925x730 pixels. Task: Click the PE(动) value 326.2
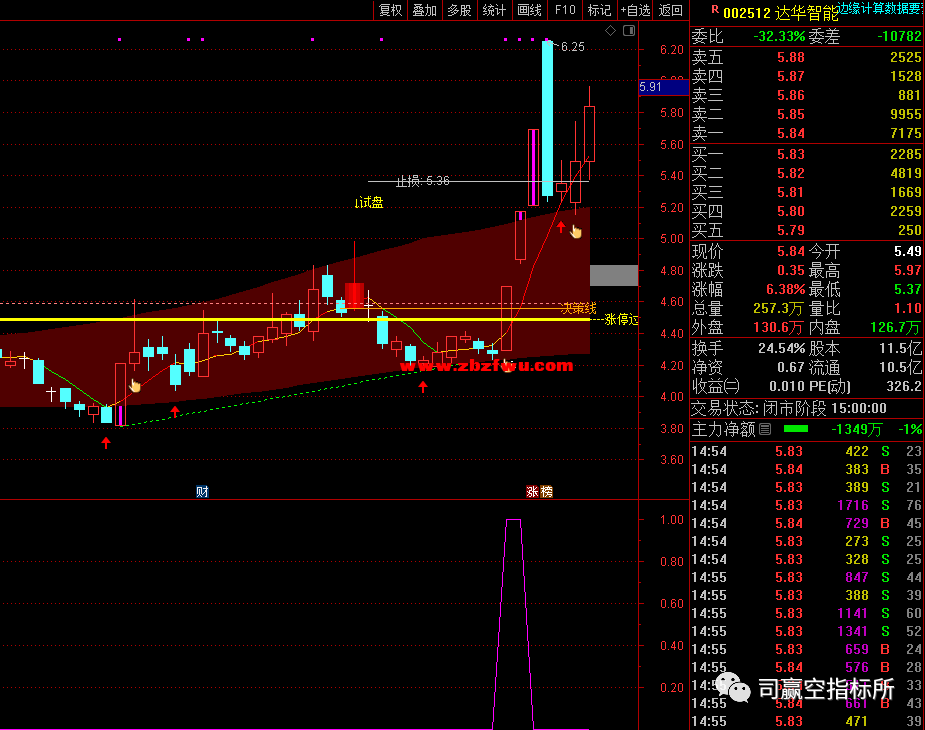pos(903,386)
